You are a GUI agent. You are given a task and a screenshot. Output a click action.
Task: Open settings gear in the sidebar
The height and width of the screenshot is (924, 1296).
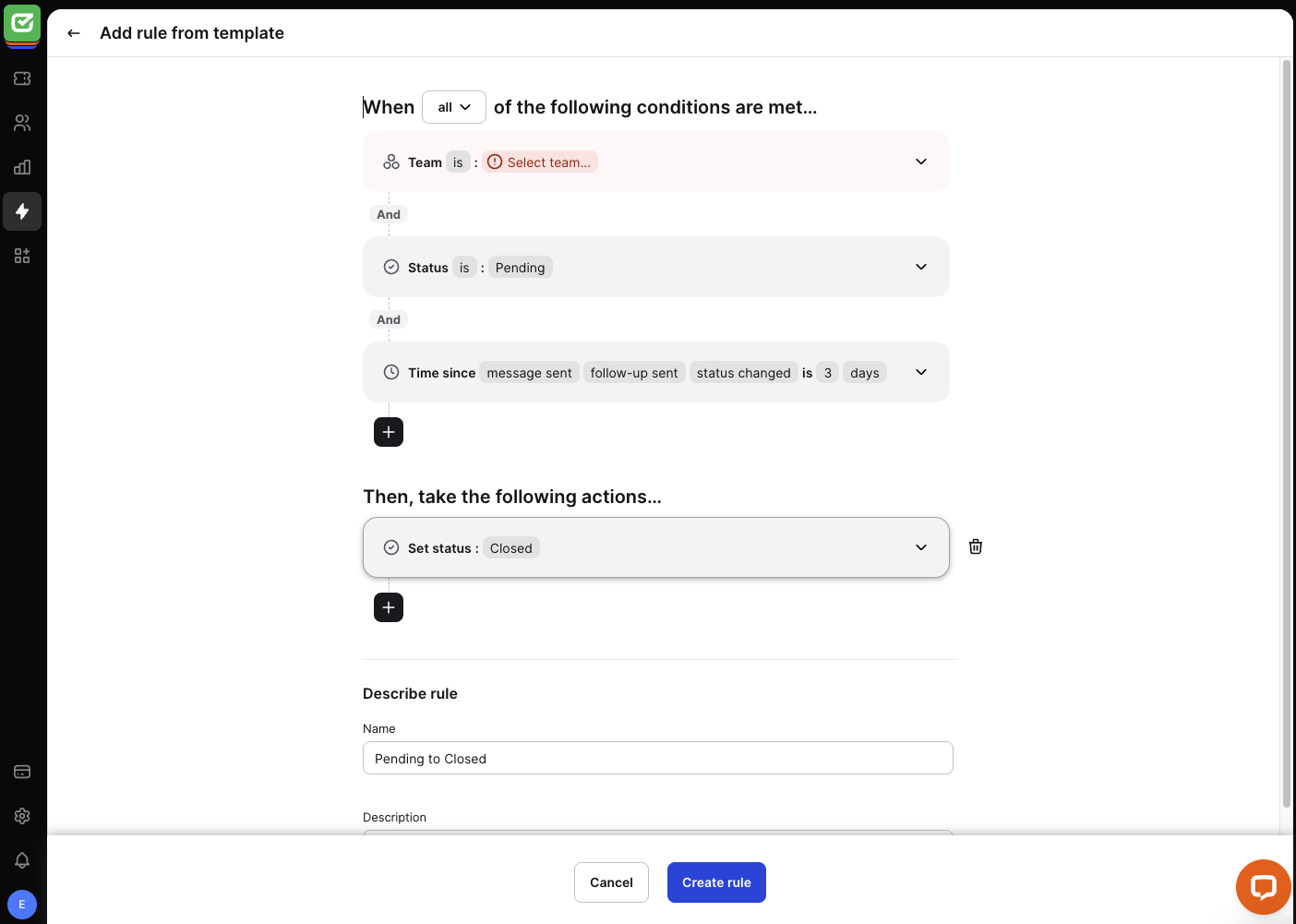pos(22,816)
